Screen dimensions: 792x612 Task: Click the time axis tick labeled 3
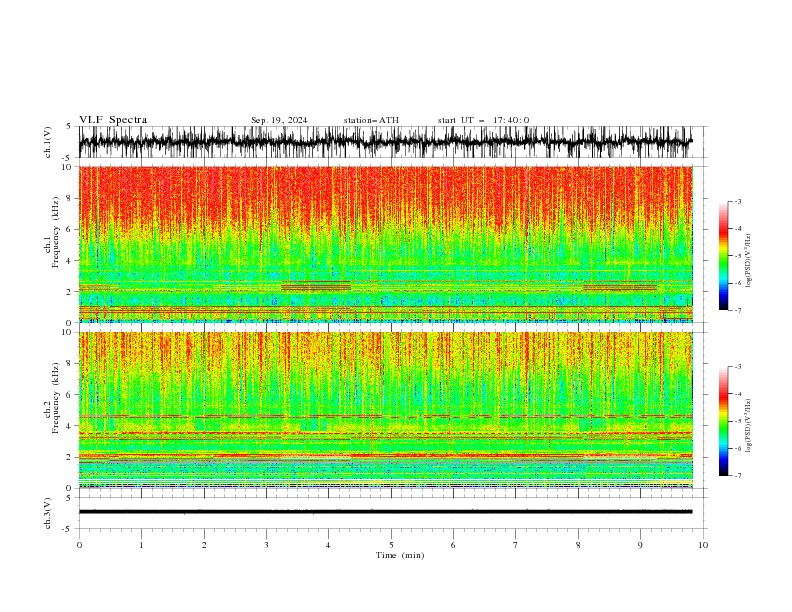266,545
